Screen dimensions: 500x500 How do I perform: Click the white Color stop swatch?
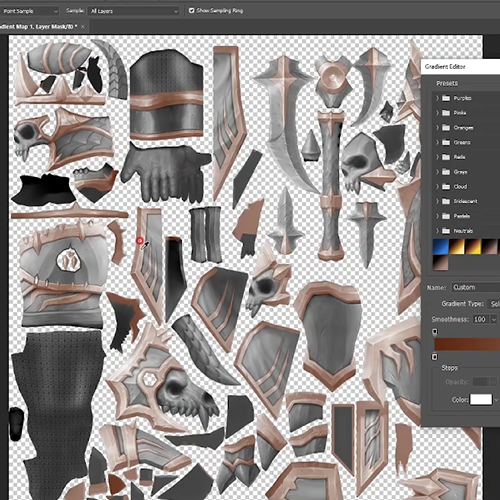click(481, 399)
